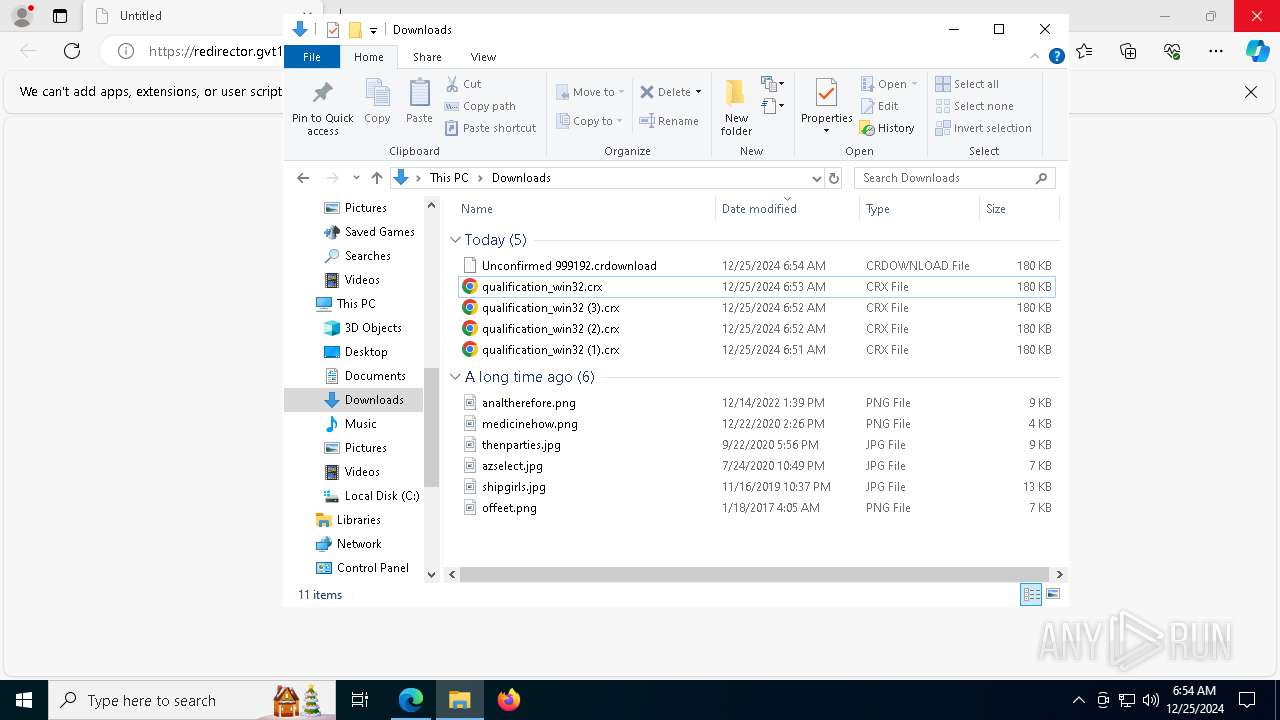1280x720 pixels.
Task: Click the Rename button
Action: pos(669,121)
